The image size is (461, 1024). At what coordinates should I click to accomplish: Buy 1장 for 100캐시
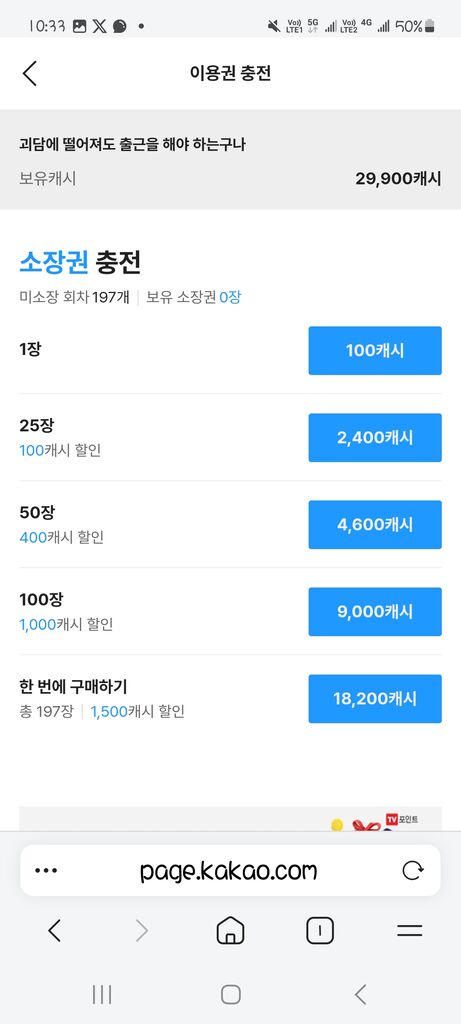tap(375, 351)
